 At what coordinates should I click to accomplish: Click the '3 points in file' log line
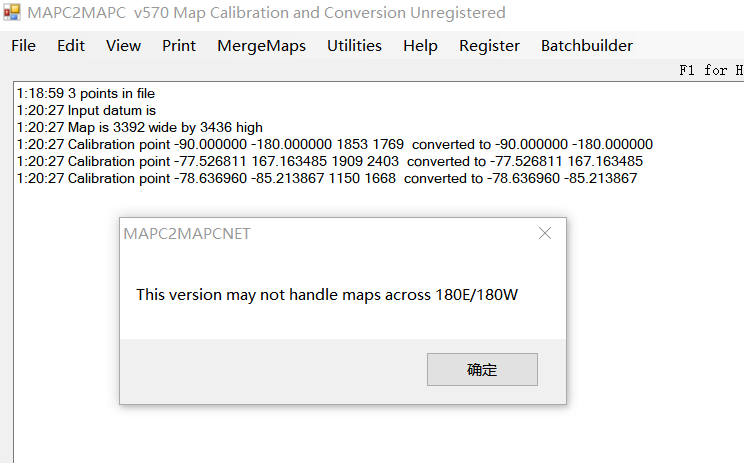pyautogui.click(x=86, y=94)
